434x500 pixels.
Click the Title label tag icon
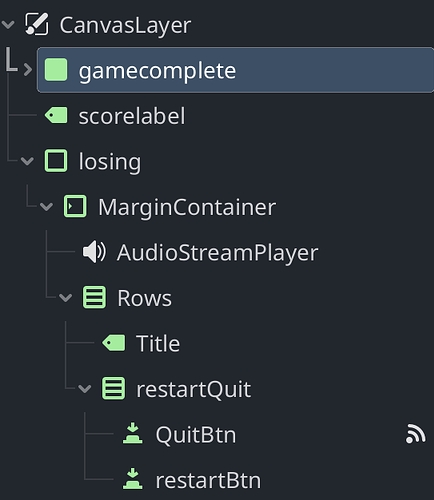point(114,343)
